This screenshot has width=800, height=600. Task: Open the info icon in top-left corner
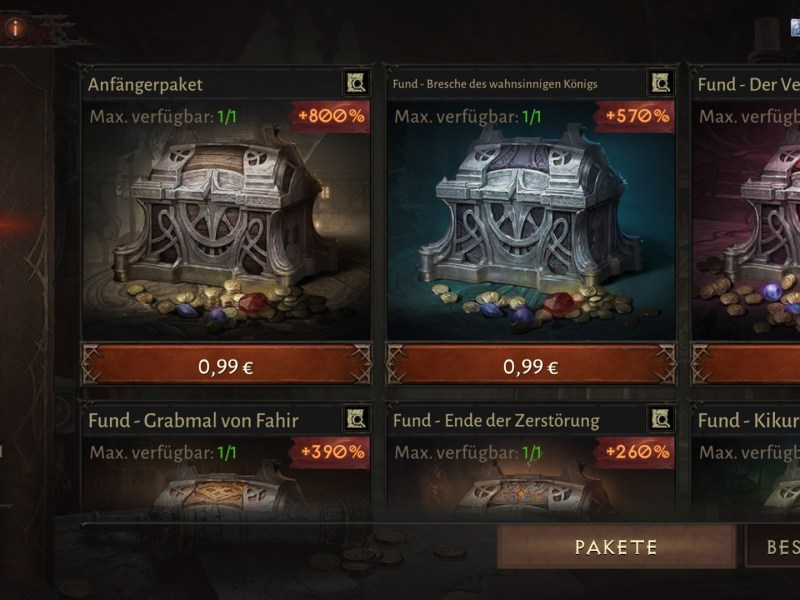(15, 28)
